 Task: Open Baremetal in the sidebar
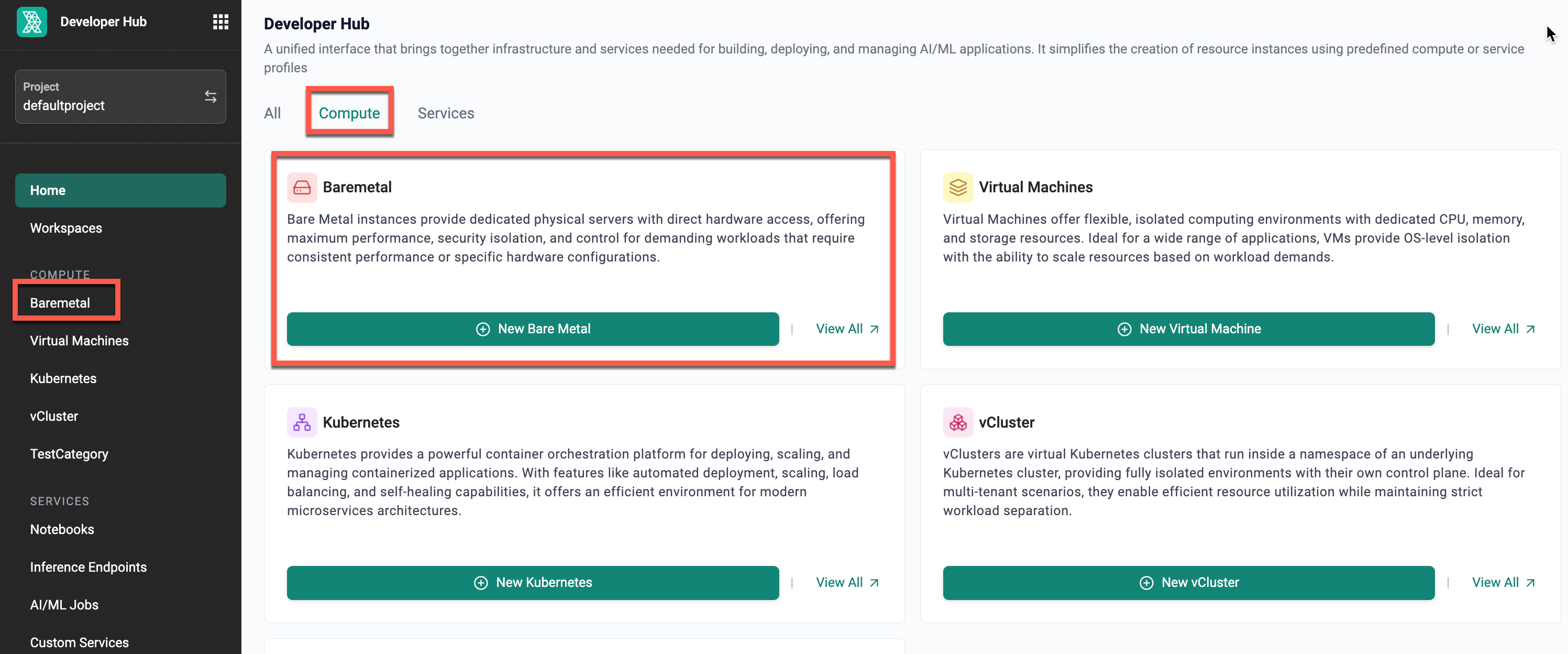[60, 303]
